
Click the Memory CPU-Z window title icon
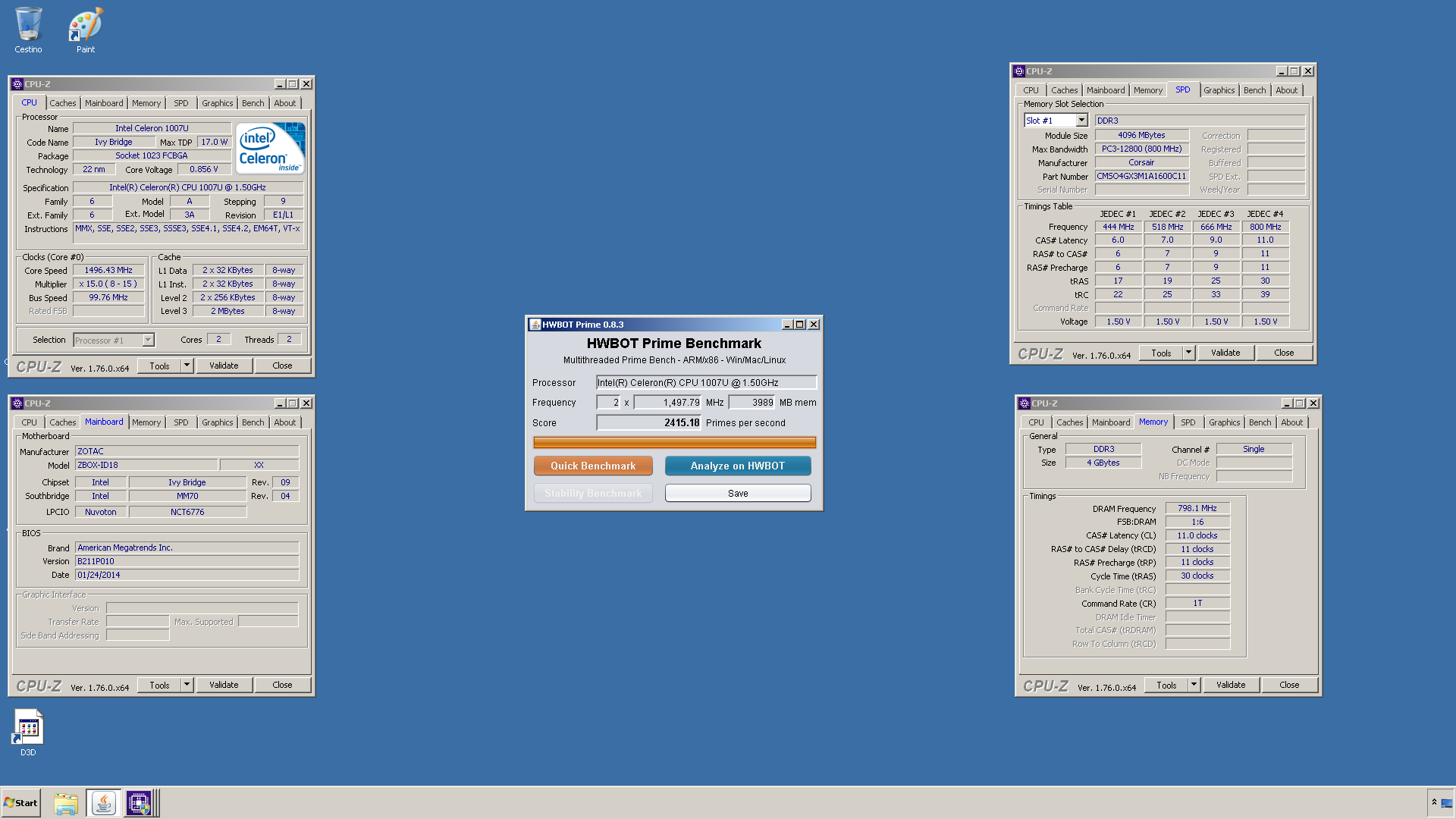[x=1025, y=403]
